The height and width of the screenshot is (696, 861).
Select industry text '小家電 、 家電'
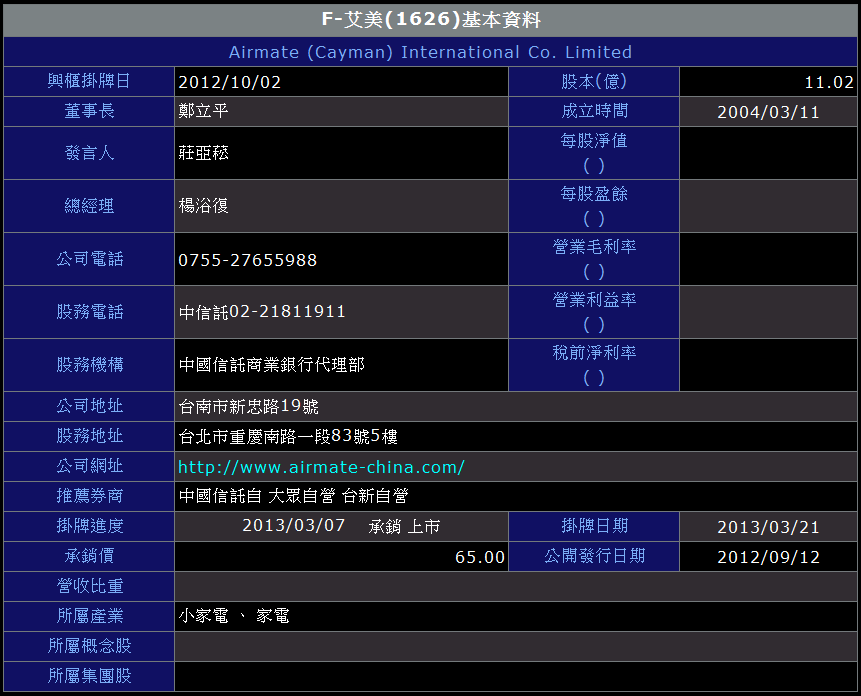click(234, 616)
